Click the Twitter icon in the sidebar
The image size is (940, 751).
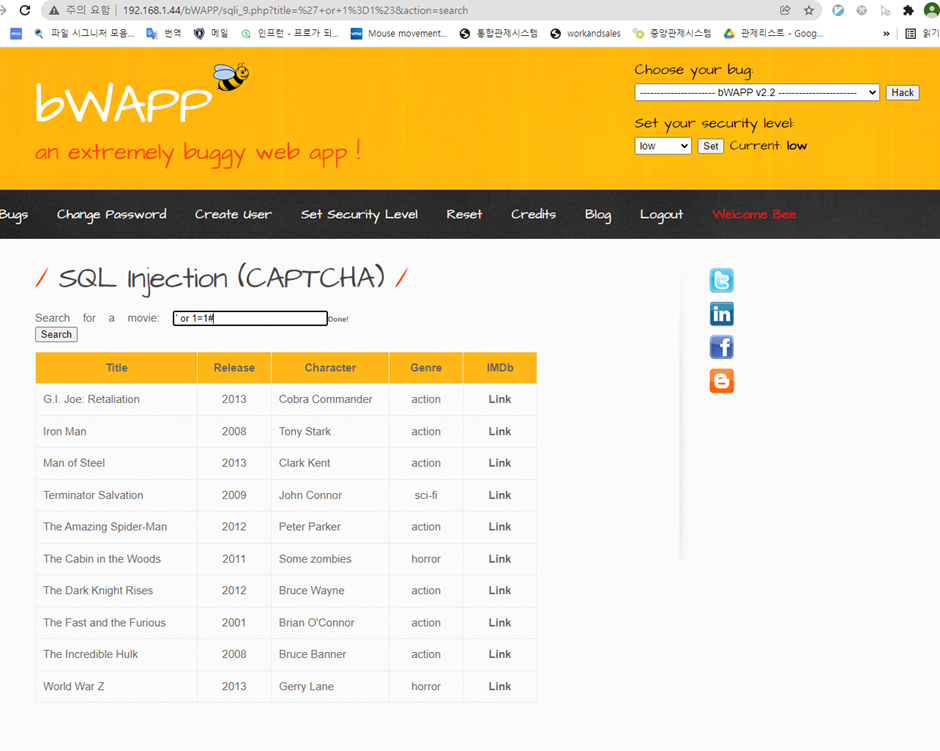722,281
